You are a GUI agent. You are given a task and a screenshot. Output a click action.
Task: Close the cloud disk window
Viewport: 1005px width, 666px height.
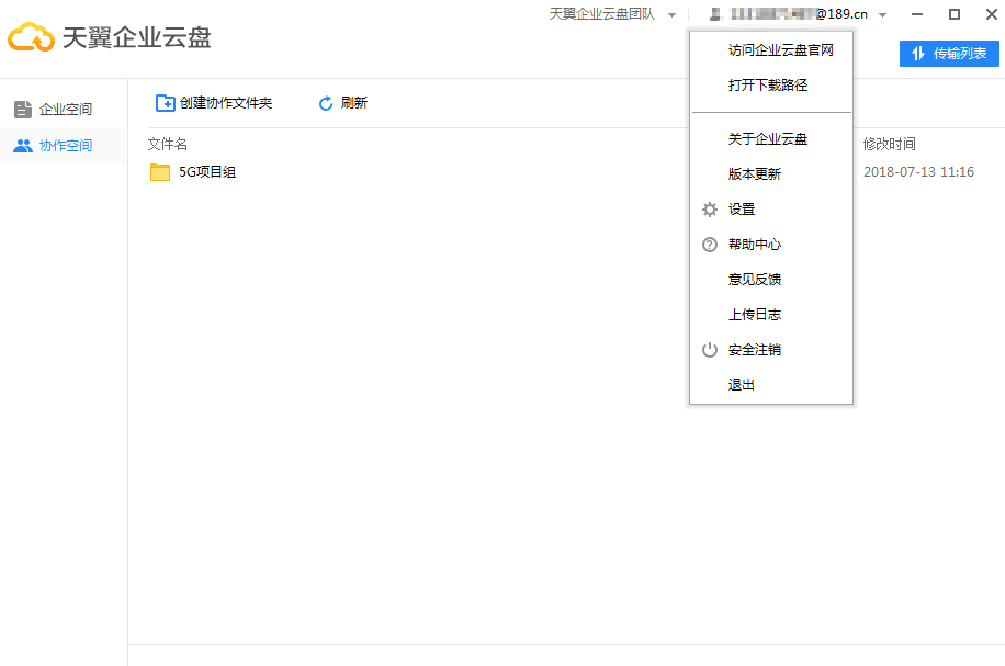click(991, 14)
